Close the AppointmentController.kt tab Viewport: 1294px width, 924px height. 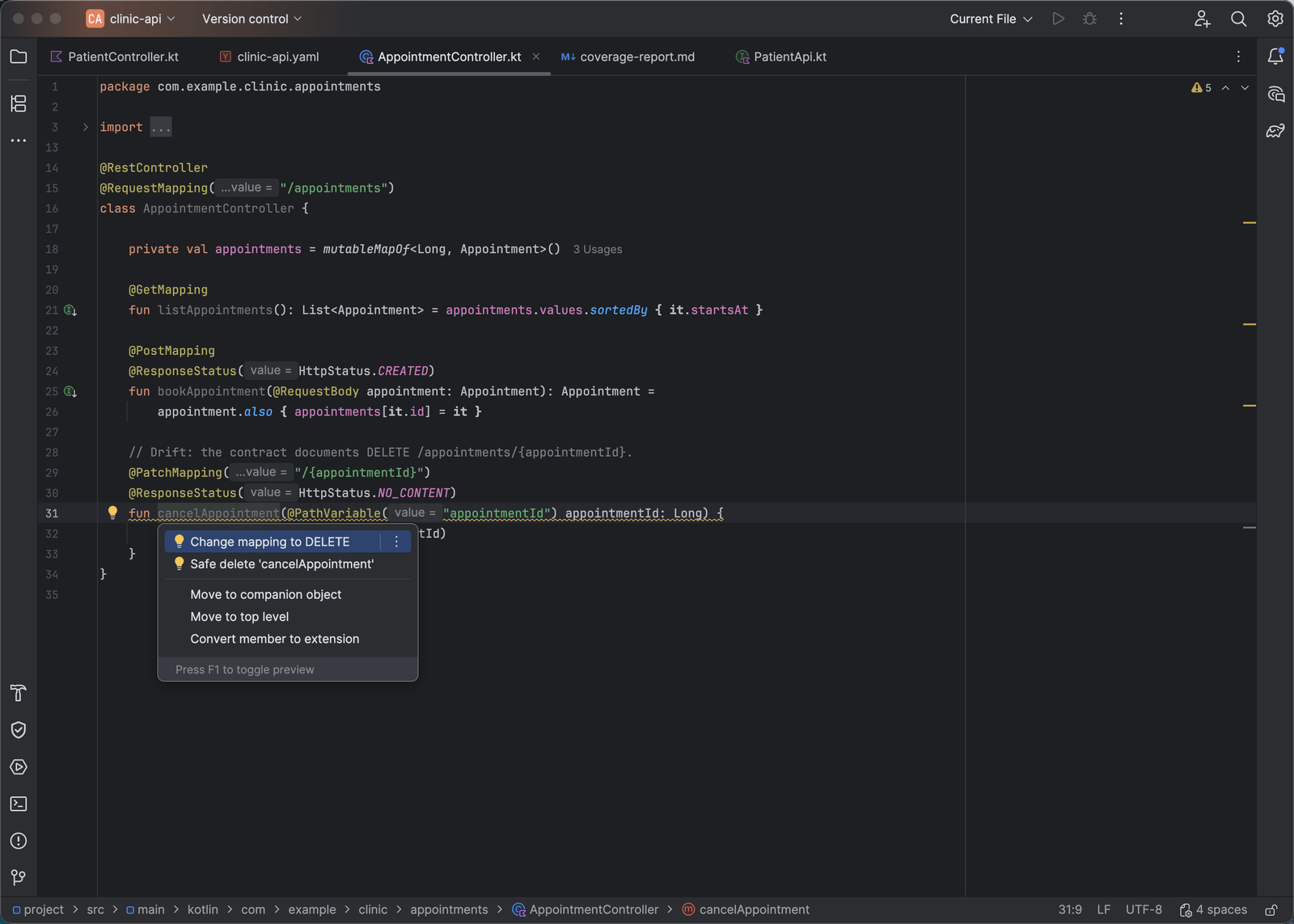click(535, 57)
